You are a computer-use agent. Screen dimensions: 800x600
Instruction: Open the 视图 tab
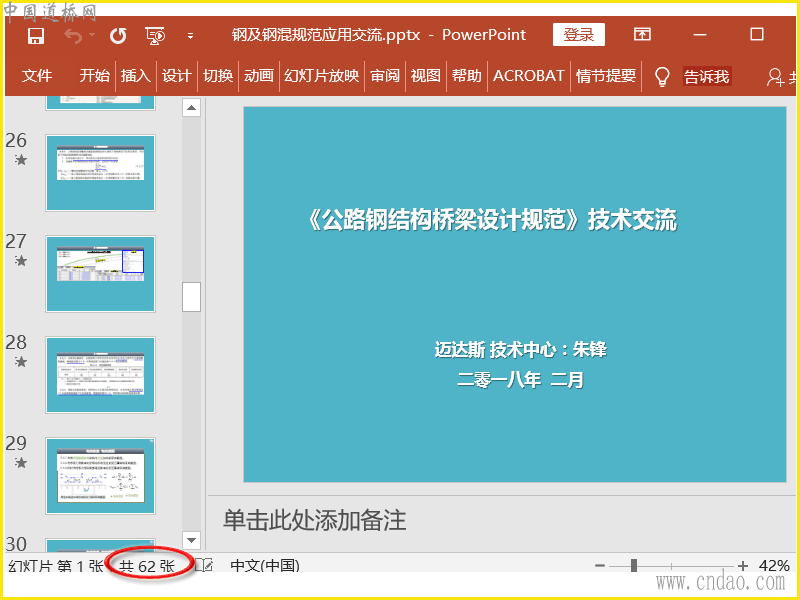pyautogui.click(x=426, y=76)
